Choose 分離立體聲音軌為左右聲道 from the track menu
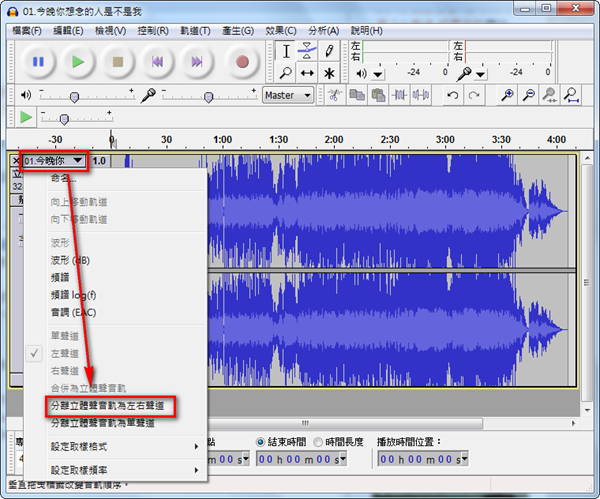 (x=112, y=406)
